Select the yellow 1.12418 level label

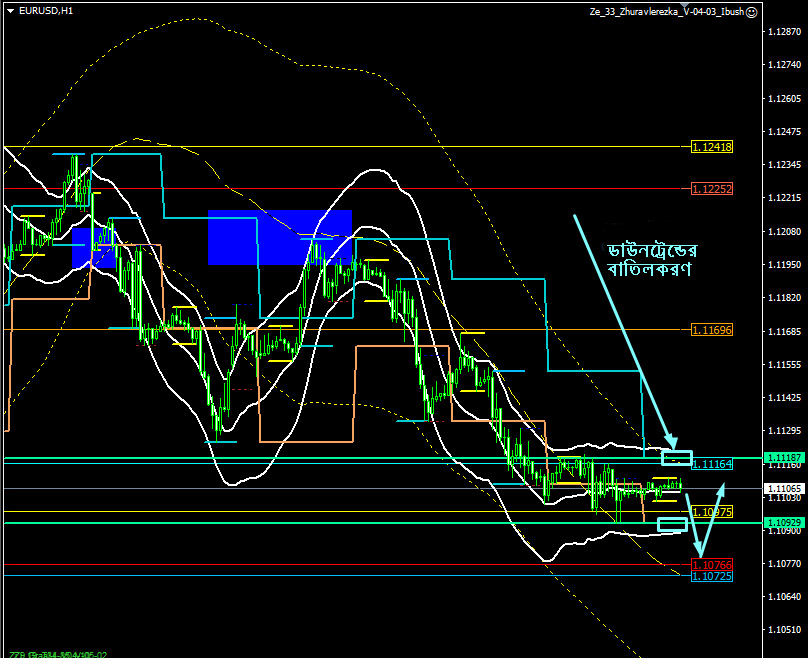[712, 147]
